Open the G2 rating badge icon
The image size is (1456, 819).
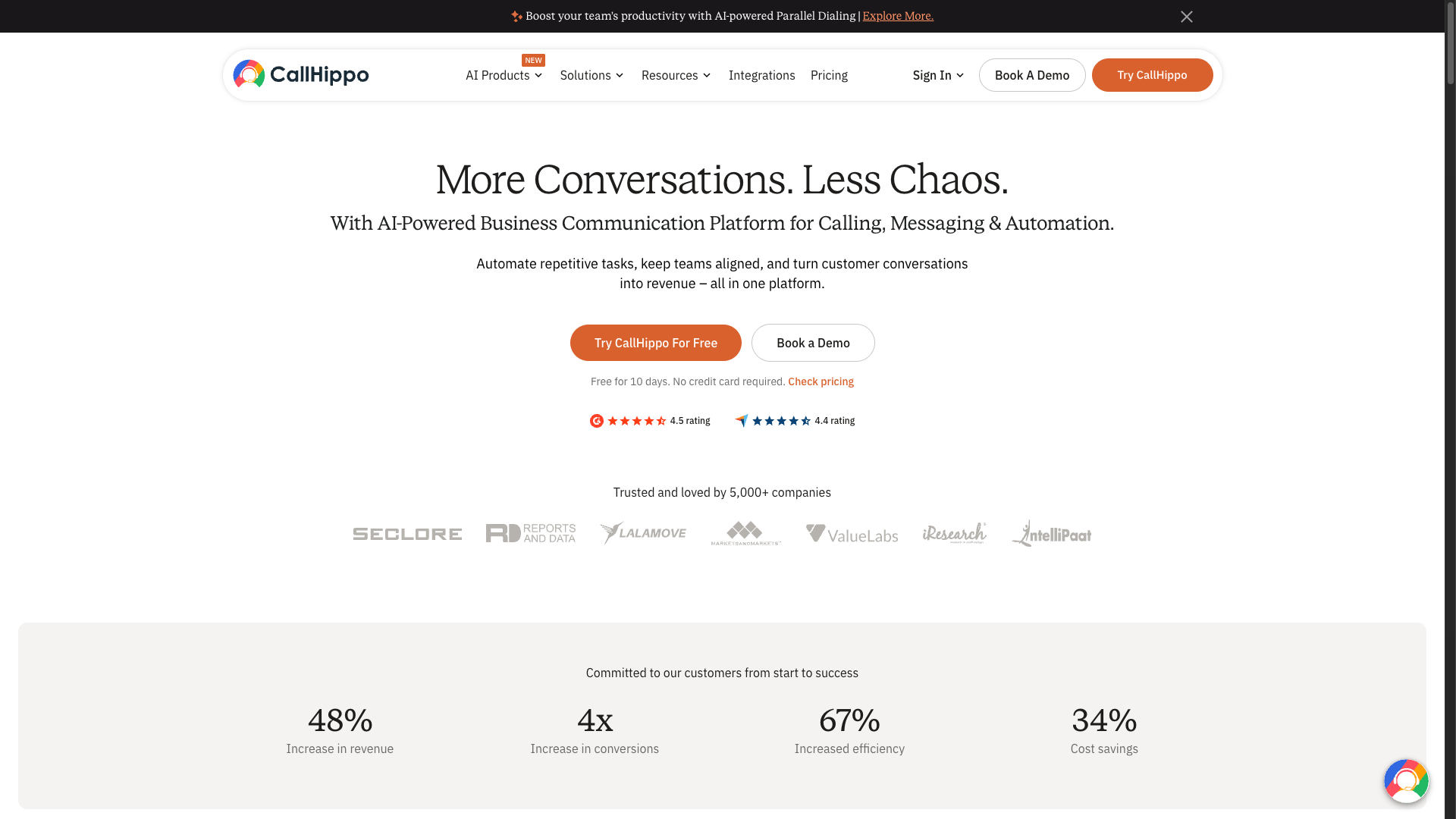596,420
